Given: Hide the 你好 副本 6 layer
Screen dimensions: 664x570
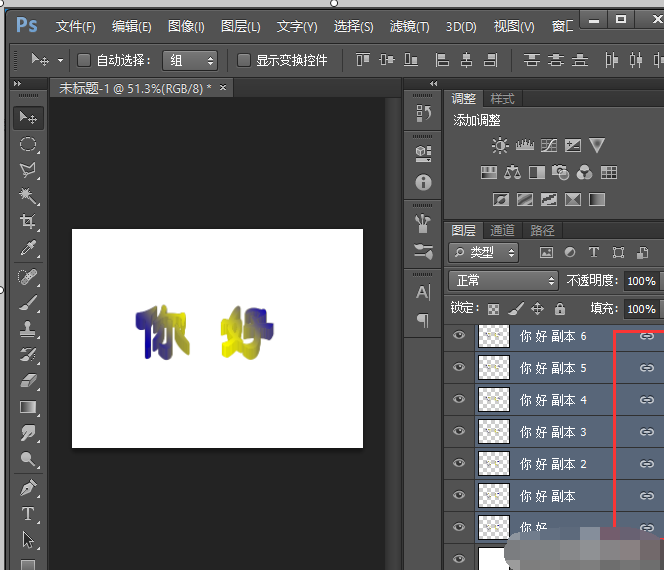Looking at the screenshot, I should [459, 336].
